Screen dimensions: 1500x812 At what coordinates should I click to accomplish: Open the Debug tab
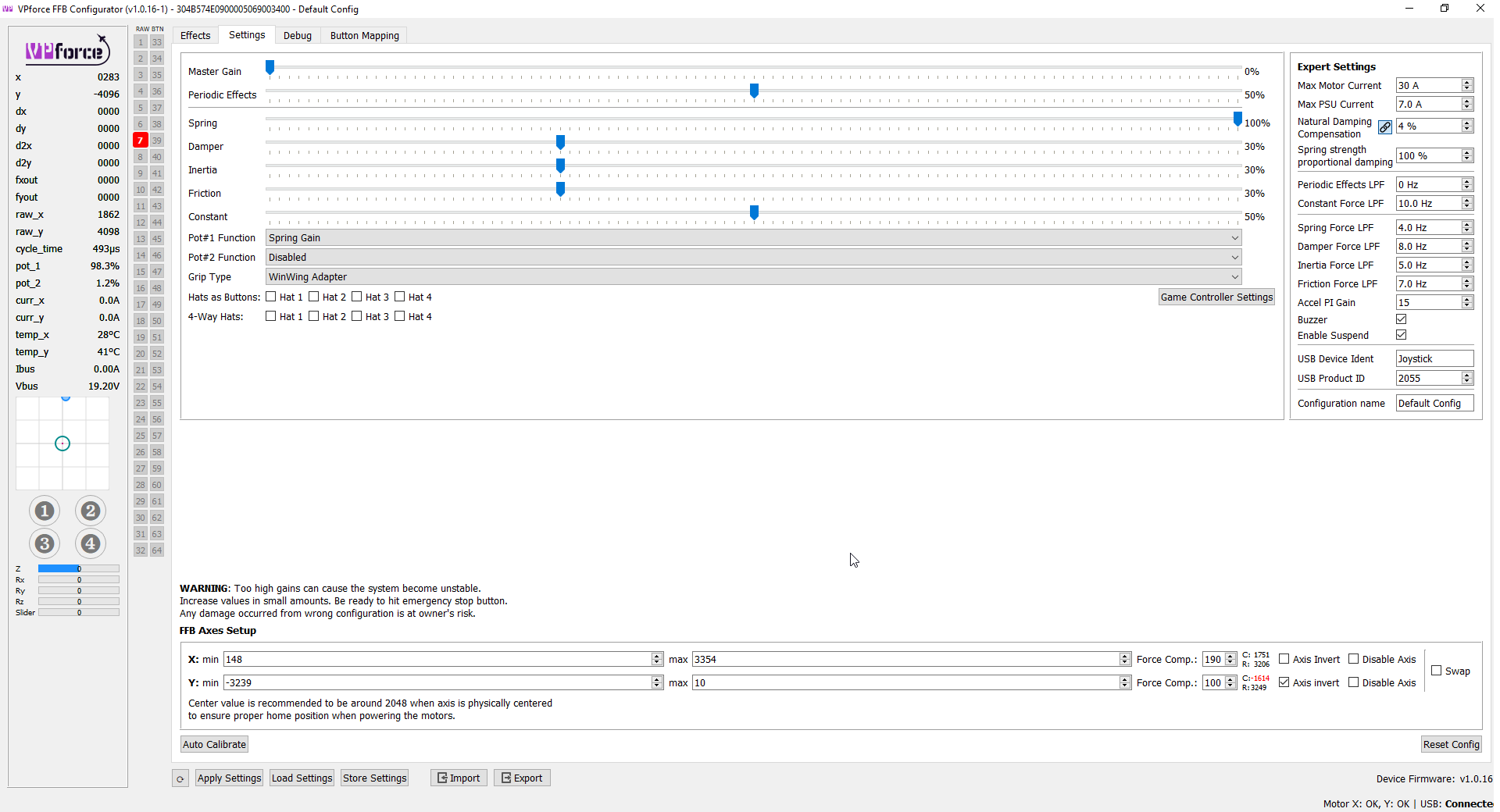[x=298, y=36]
